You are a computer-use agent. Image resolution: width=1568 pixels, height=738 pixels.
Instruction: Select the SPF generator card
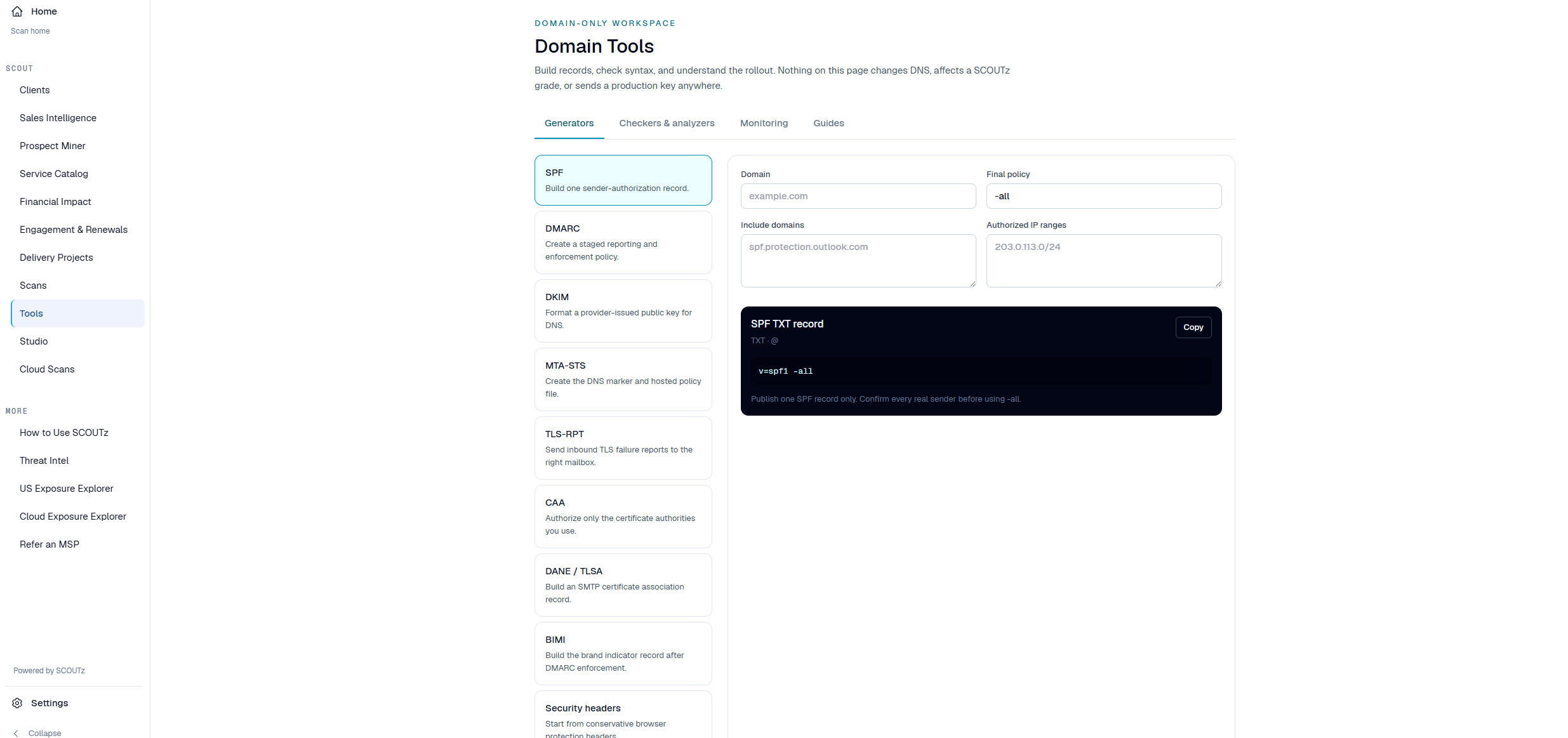[623, 180]
